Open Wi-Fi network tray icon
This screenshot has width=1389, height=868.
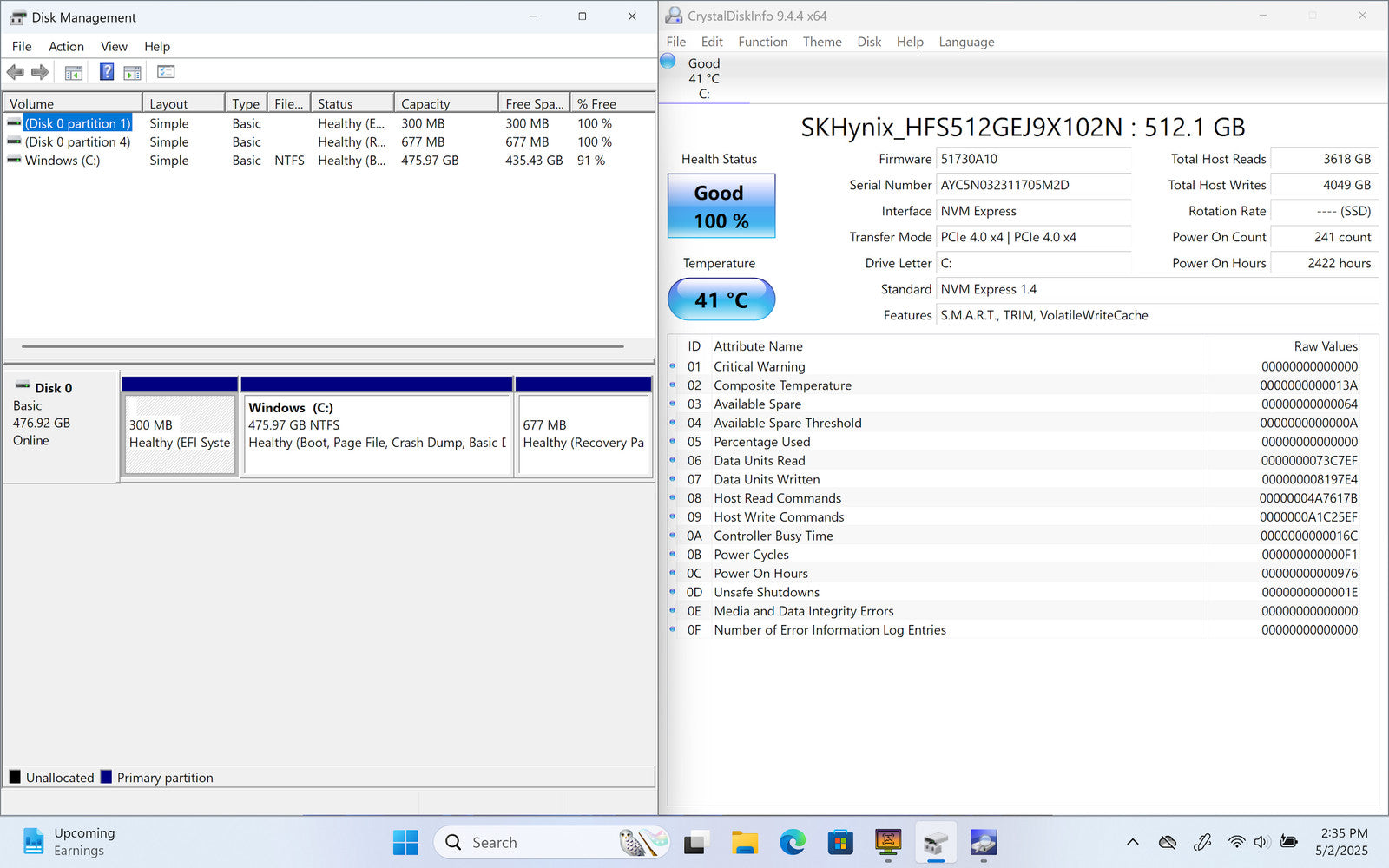point(1237,842)
